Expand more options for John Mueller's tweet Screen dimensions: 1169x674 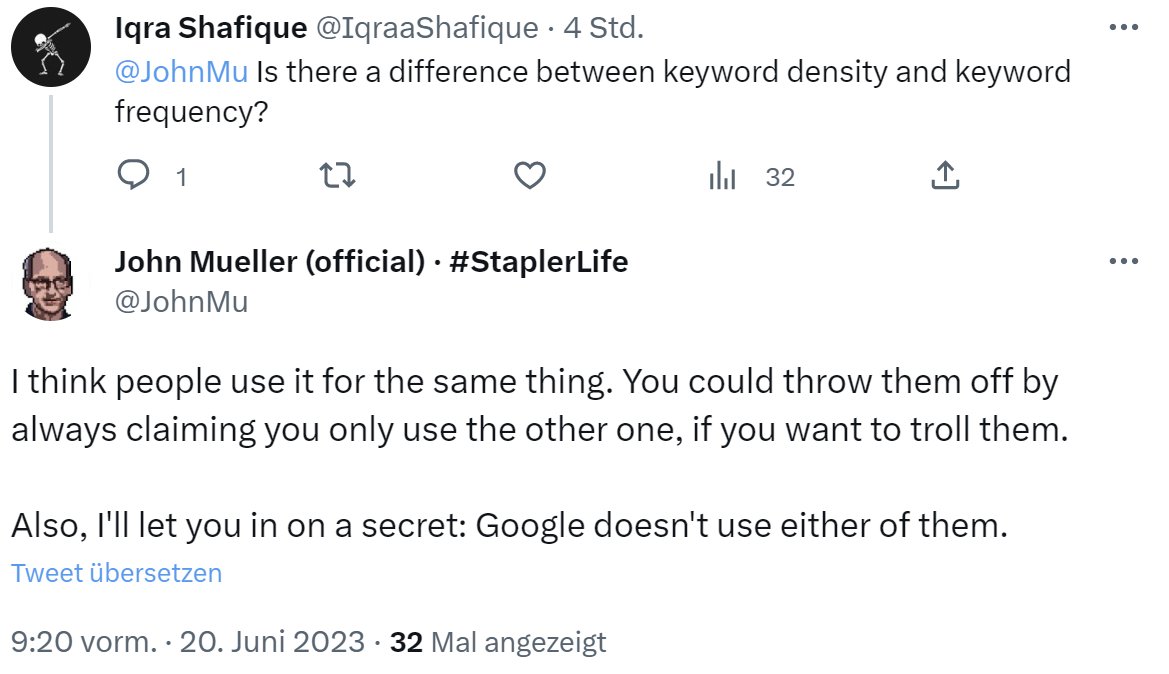[1124, 260]
